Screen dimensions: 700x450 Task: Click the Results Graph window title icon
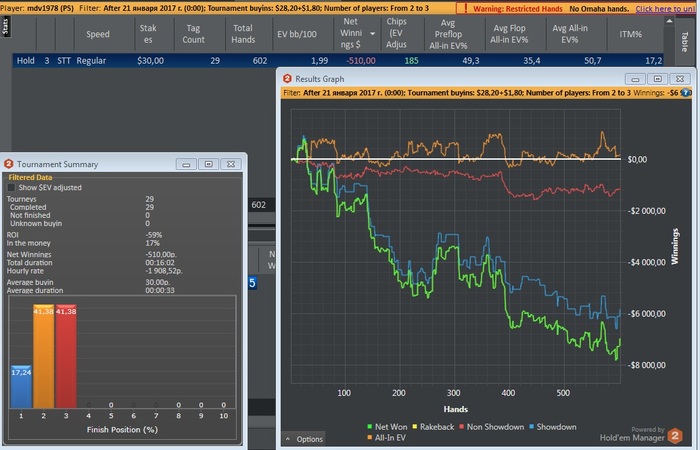click(x=288, y=79)
